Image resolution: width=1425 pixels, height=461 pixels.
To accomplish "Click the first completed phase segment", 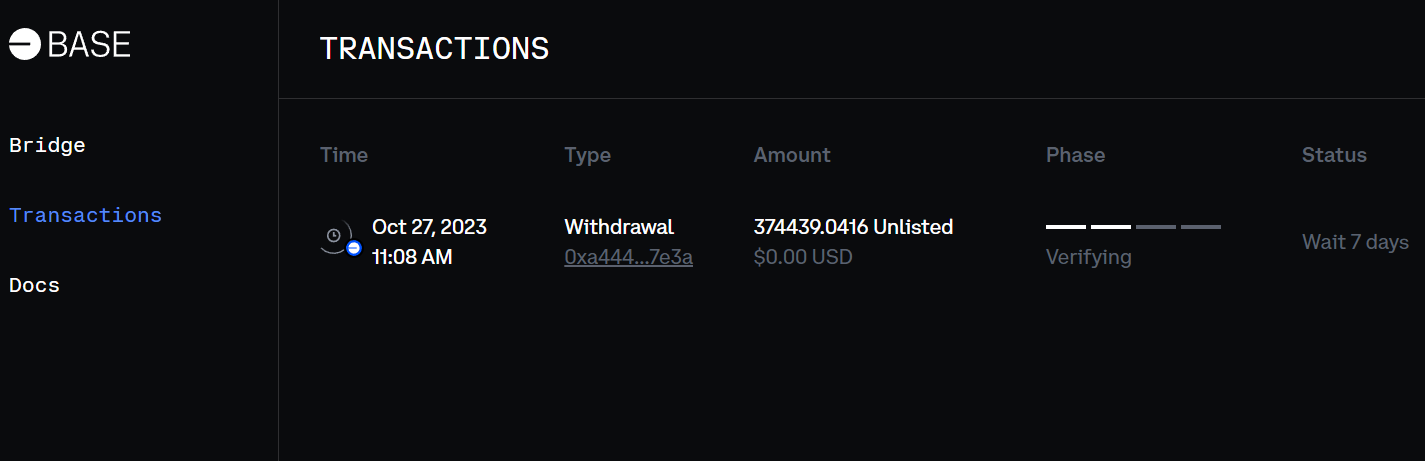I will tap(1065, 227).
